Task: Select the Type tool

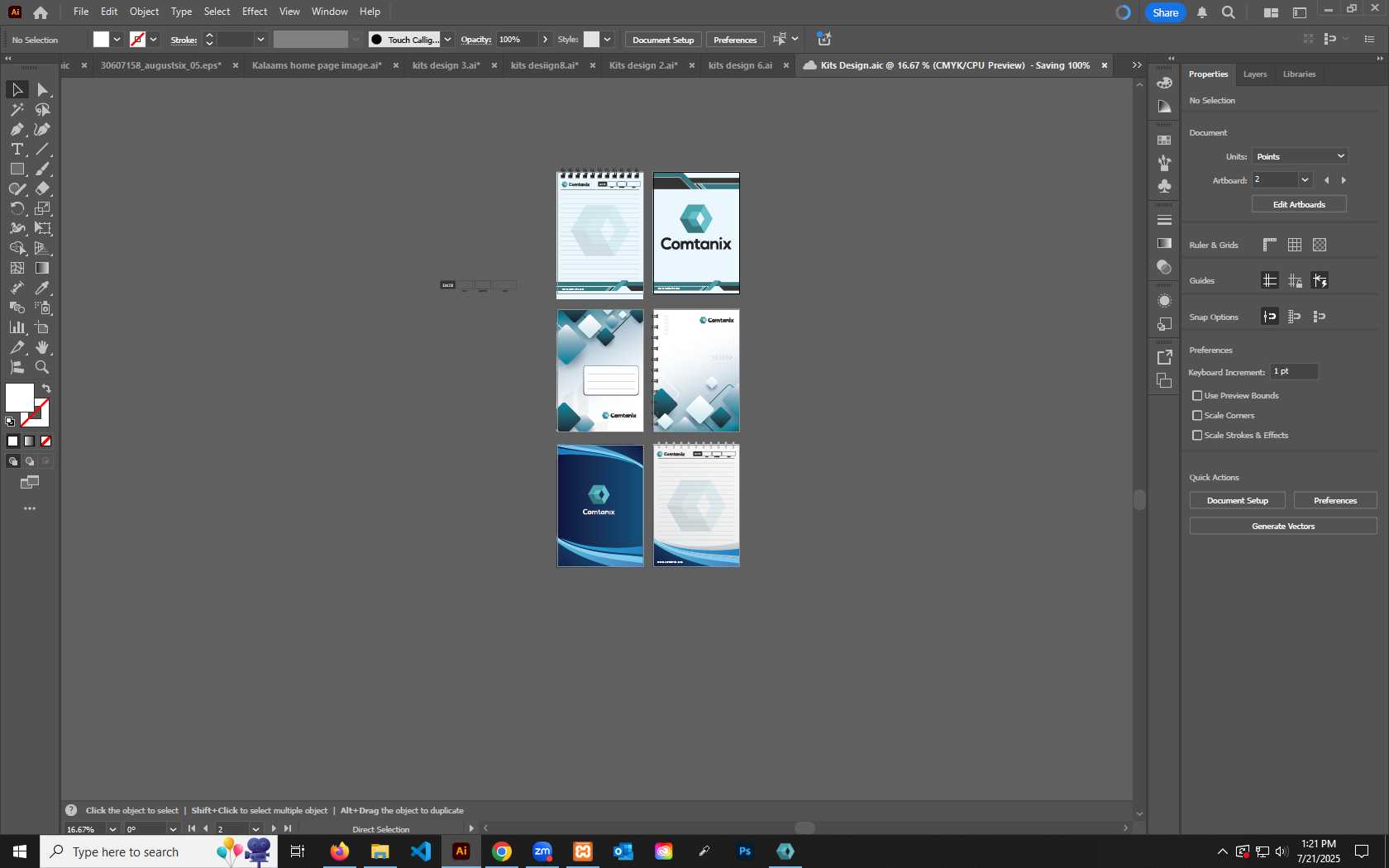Action: click(x=17, y=149)
